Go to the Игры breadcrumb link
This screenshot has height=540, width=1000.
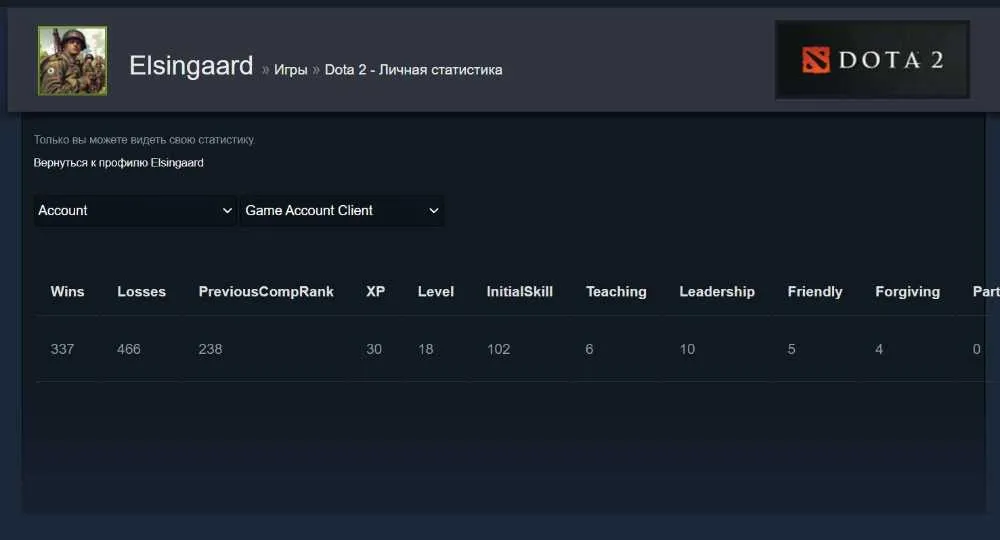291,69
